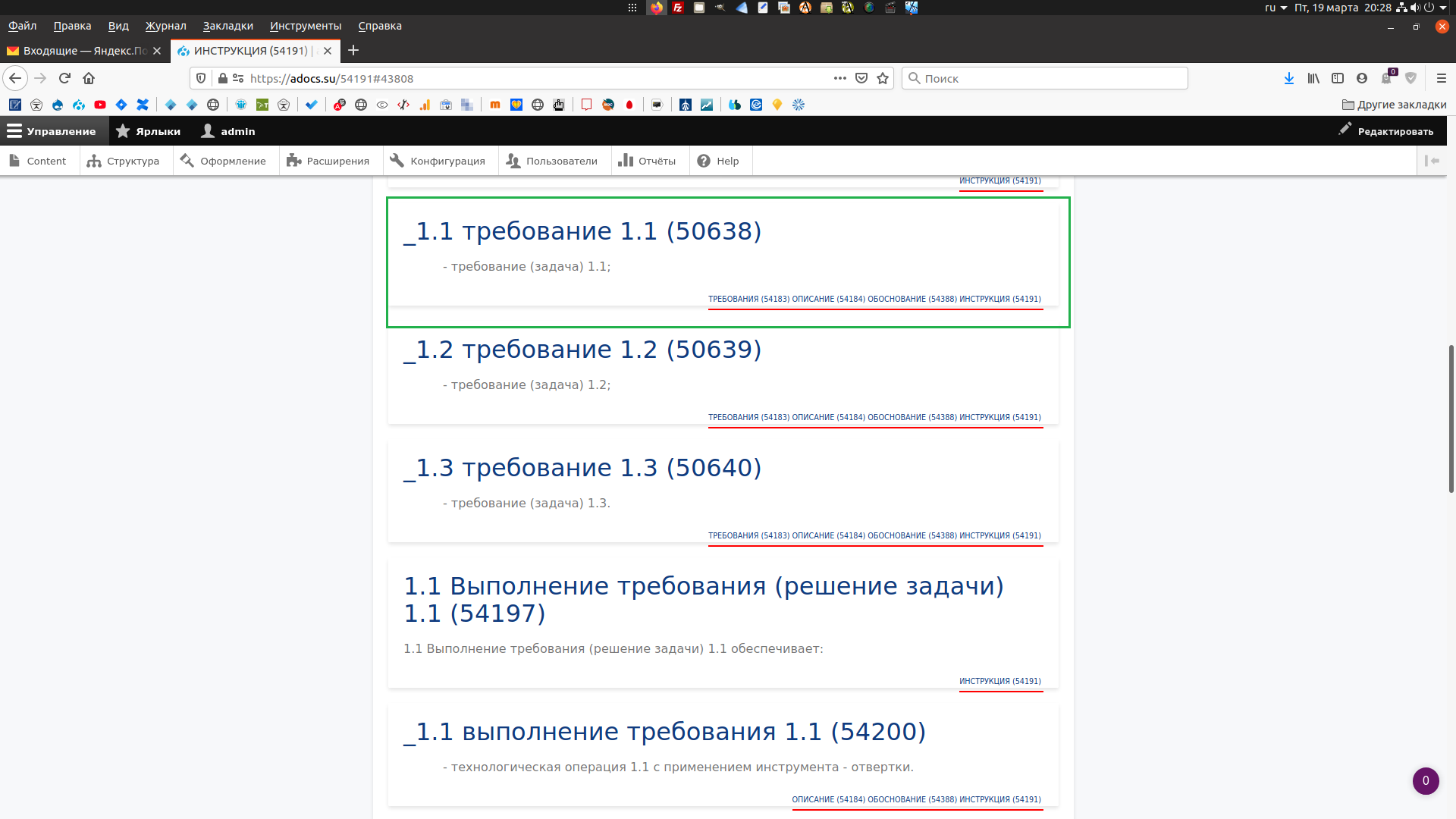The height and width of the screenshot is (819, 1456).
Task: Show sidebars button
Action: [x=1338, y=78]
